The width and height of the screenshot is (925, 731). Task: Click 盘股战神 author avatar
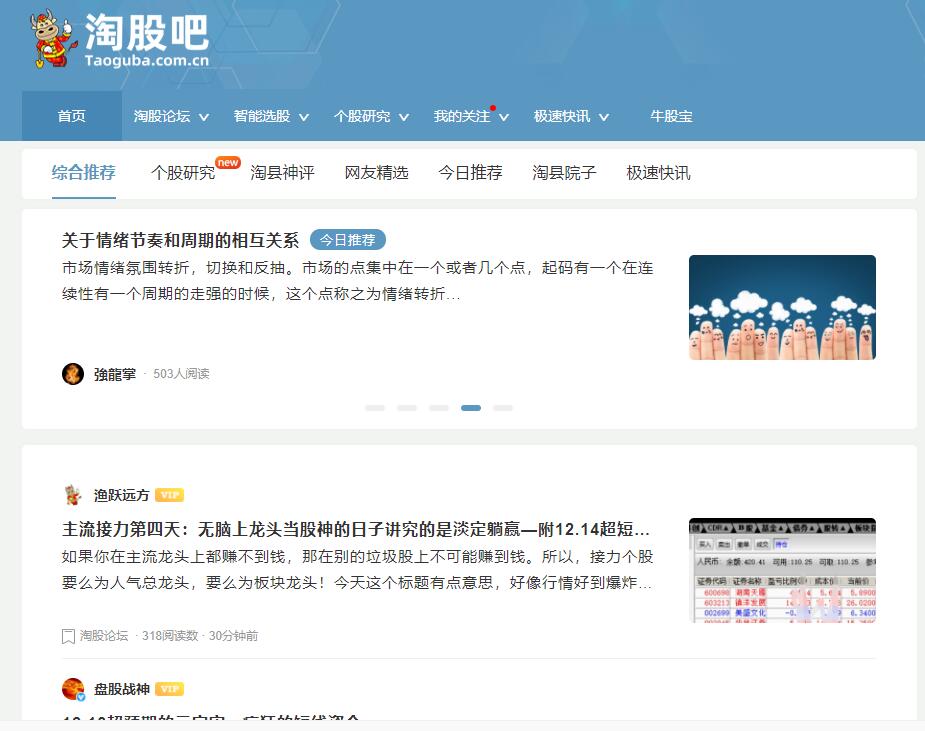(x=73, y=689)
